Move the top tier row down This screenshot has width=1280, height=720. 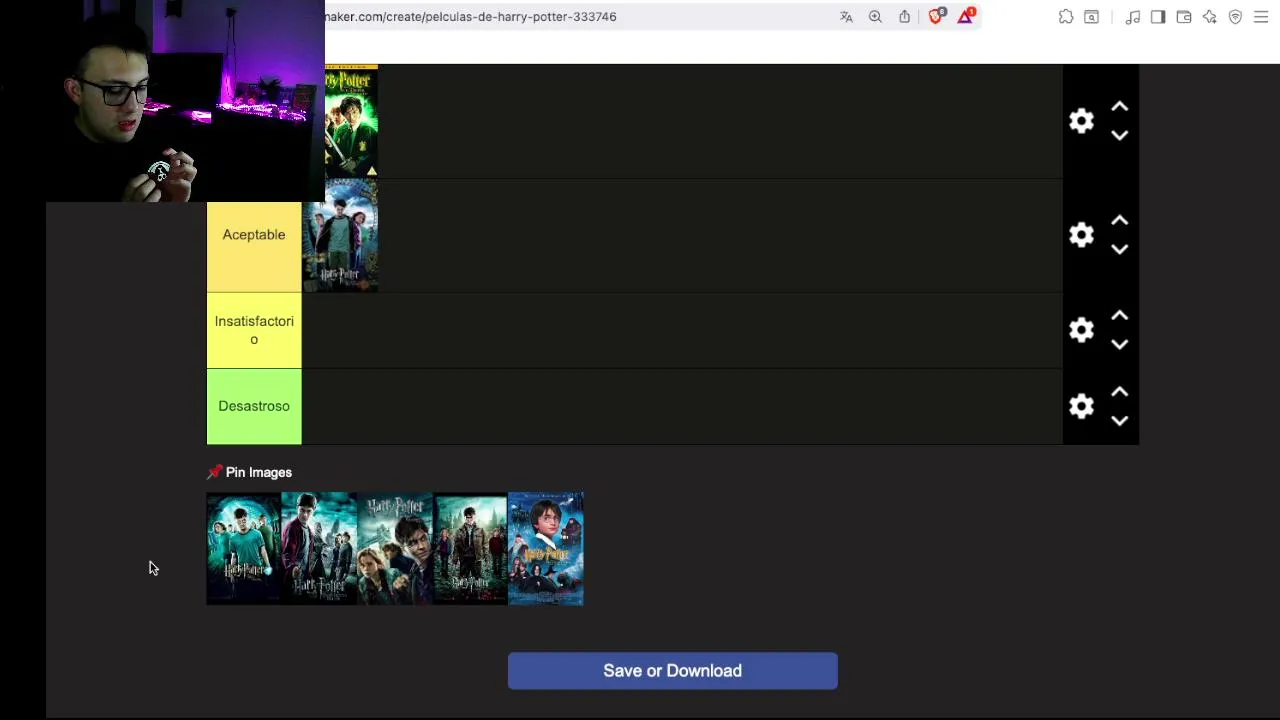coord(1120,135)
